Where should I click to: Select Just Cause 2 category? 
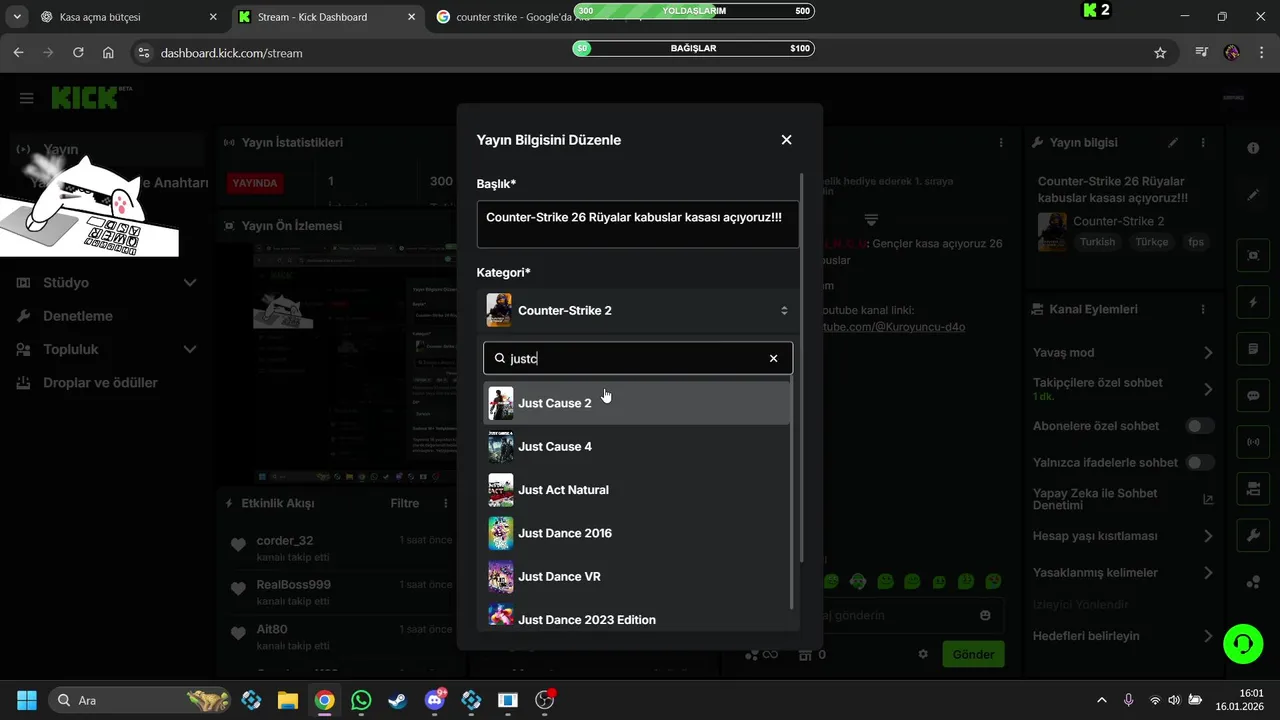coord(637,403)
